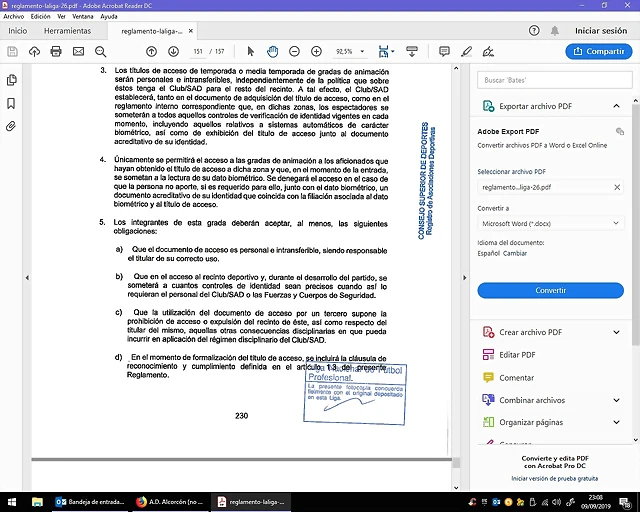Activate the hand pan tool

pyautogui.click(x=273, y=51)
